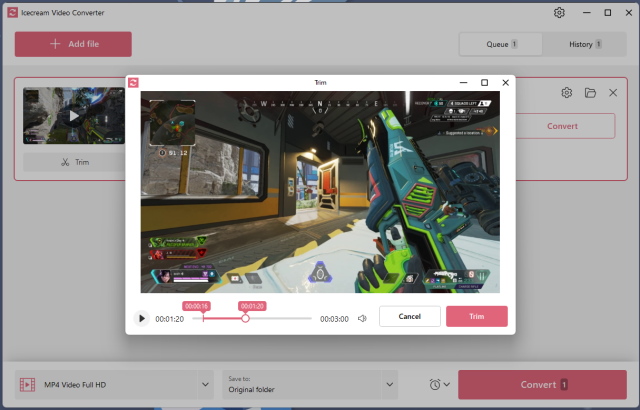640x410 pixels.
Task: Select the Queue tab
Action: tap(501, 44)
